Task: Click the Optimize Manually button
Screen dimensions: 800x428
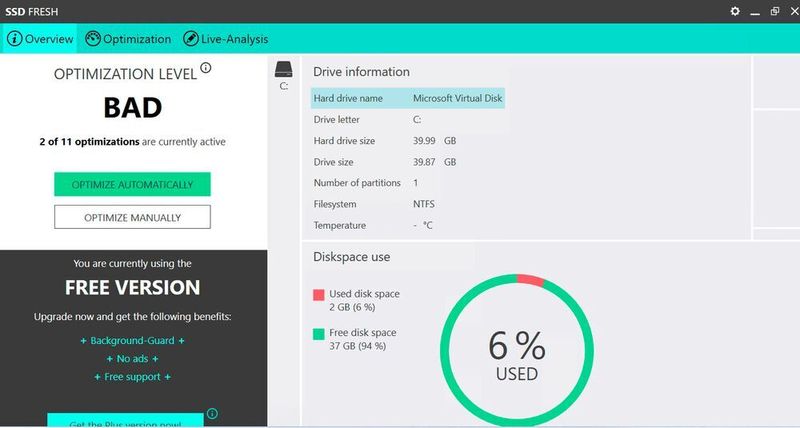Action: [x=132, y=217]
